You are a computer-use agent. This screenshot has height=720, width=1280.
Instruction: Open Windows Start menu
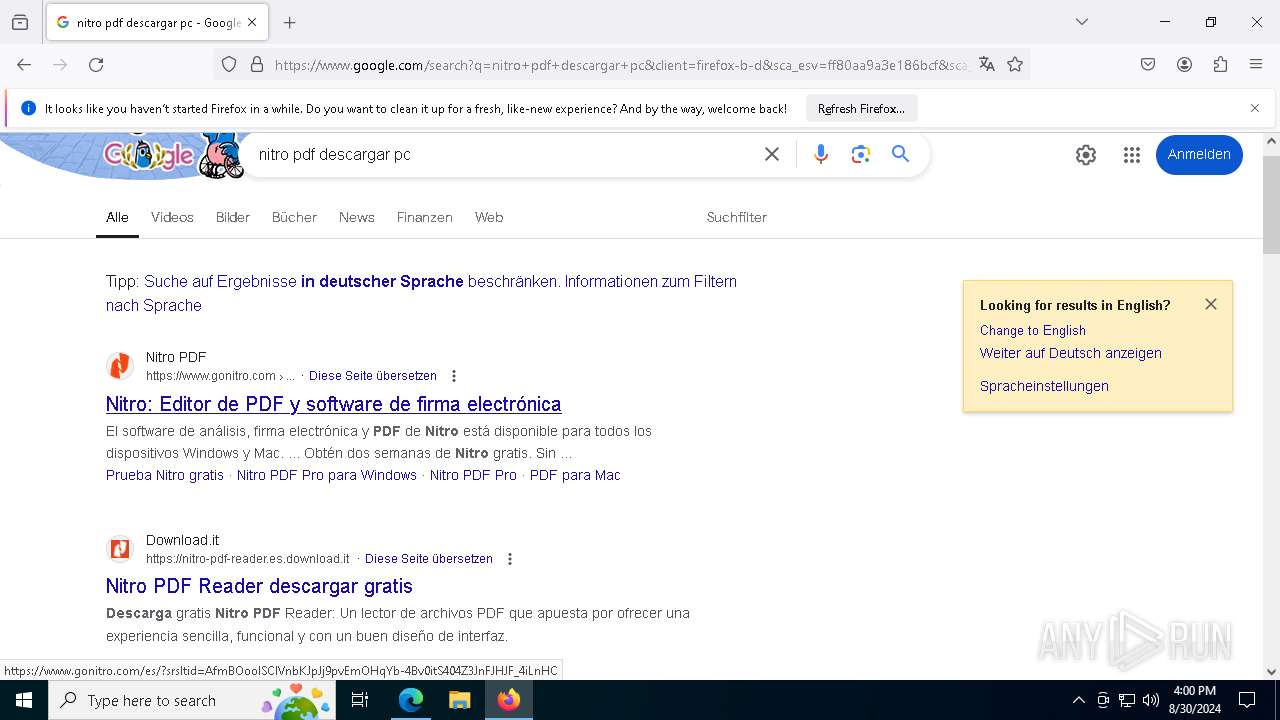[x=24, y=700]
